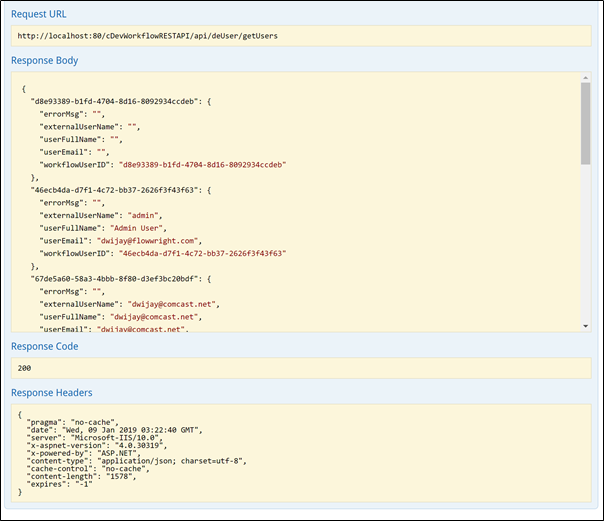Click the "content-length": 1578 header line
Viewport: 604px width, 521px height.
[x=81, y=476]
